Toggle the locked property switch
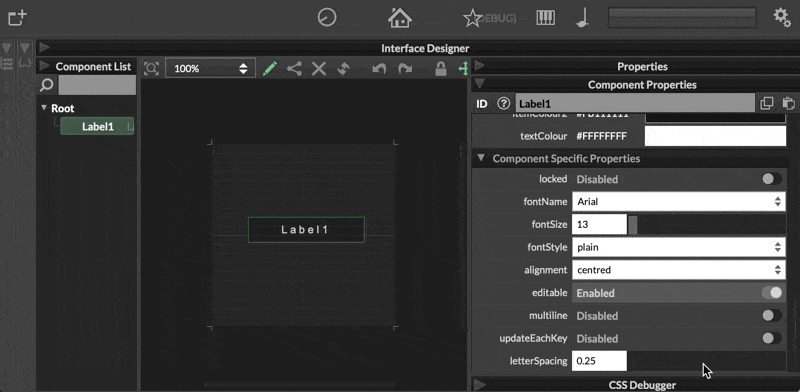The image size is (800, 392). pos(771,179)
